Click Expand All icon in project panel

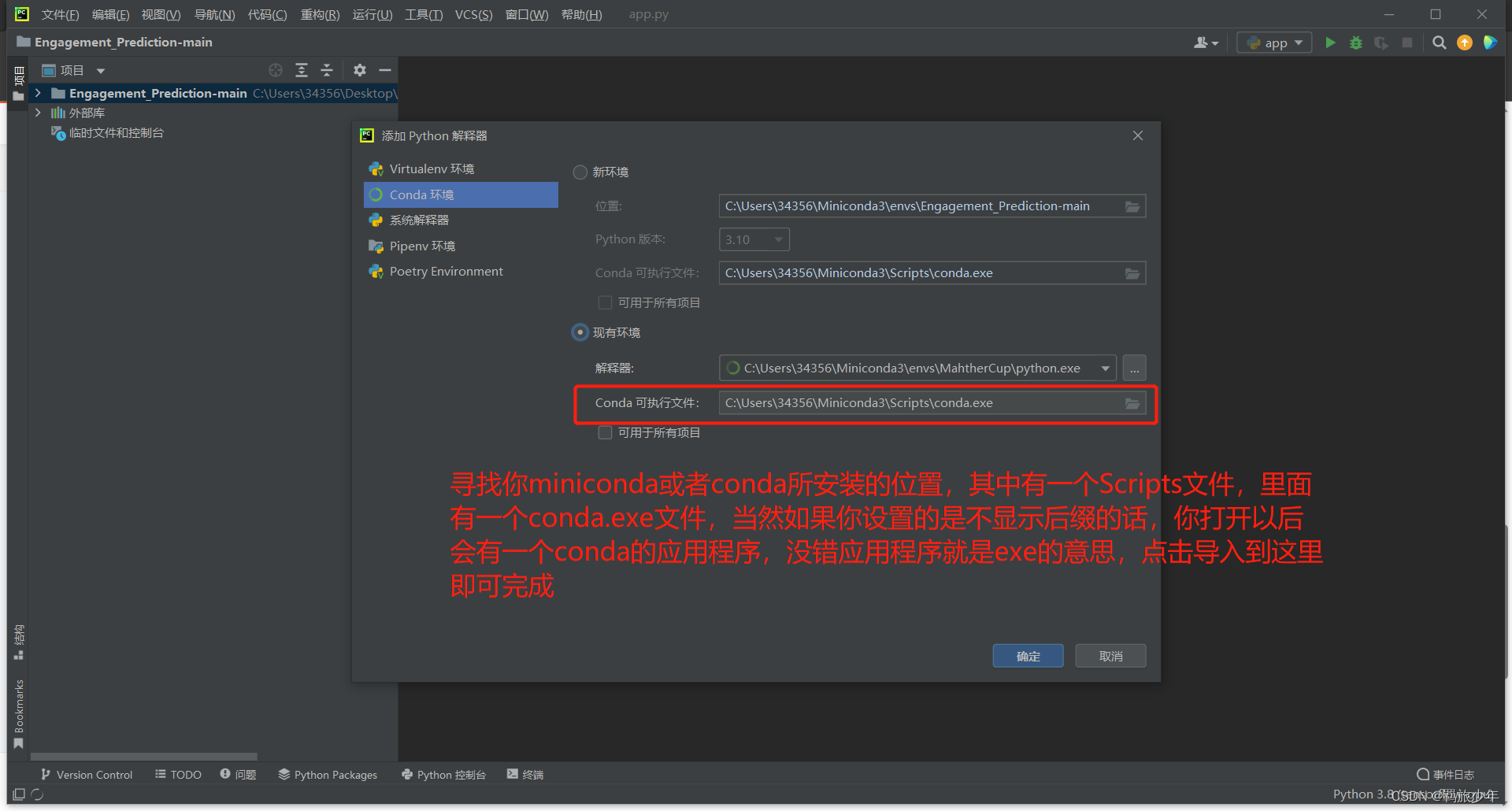click(x=302, y=70)
